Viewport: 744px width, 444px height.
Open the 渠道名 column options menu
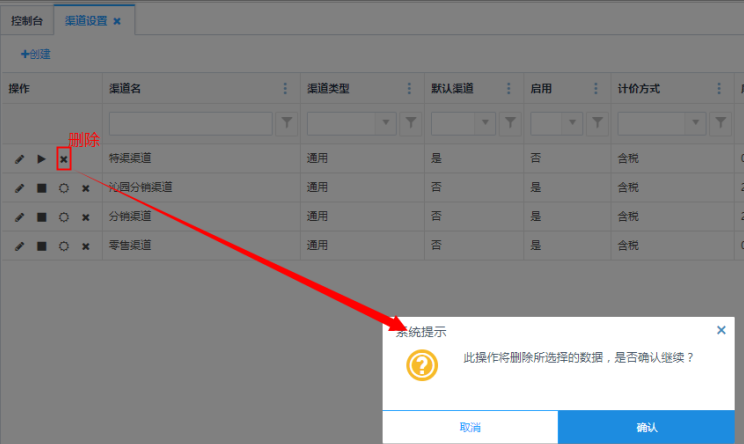click(287, 89)
